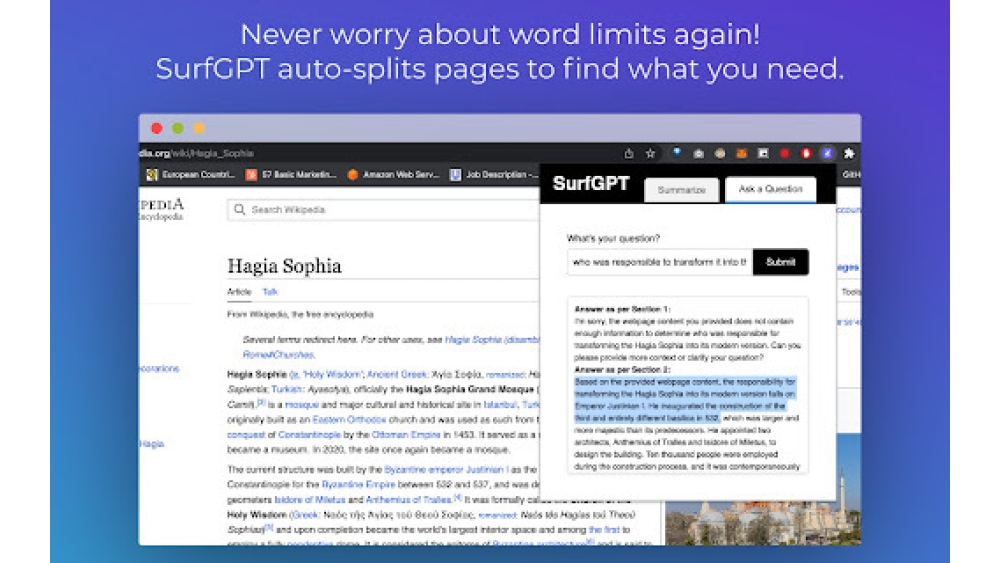Focus the Search Wikipedia field
This screenshot has height=563, width=1000.
pyautogui.click(x=383, y=210)
